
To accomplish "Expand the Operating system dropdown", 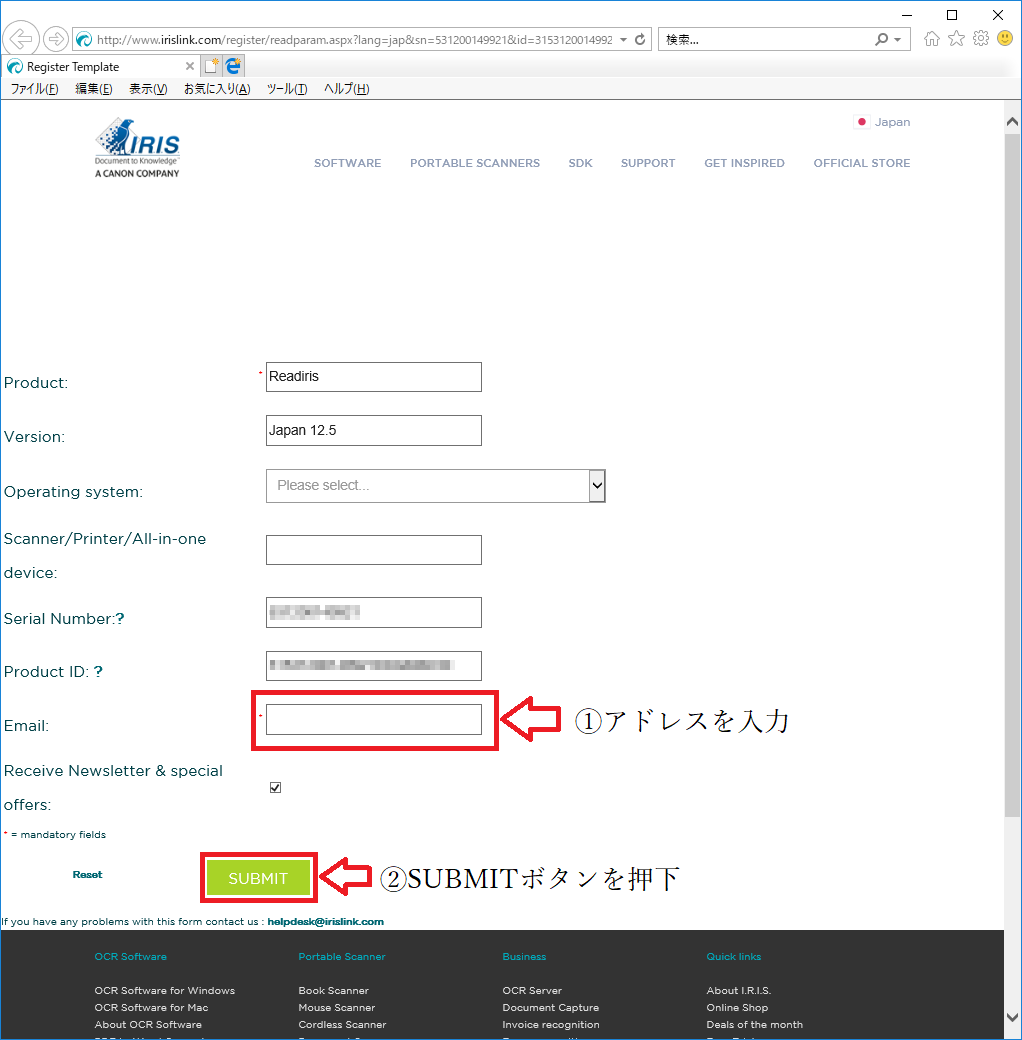I will click(597, 486).
